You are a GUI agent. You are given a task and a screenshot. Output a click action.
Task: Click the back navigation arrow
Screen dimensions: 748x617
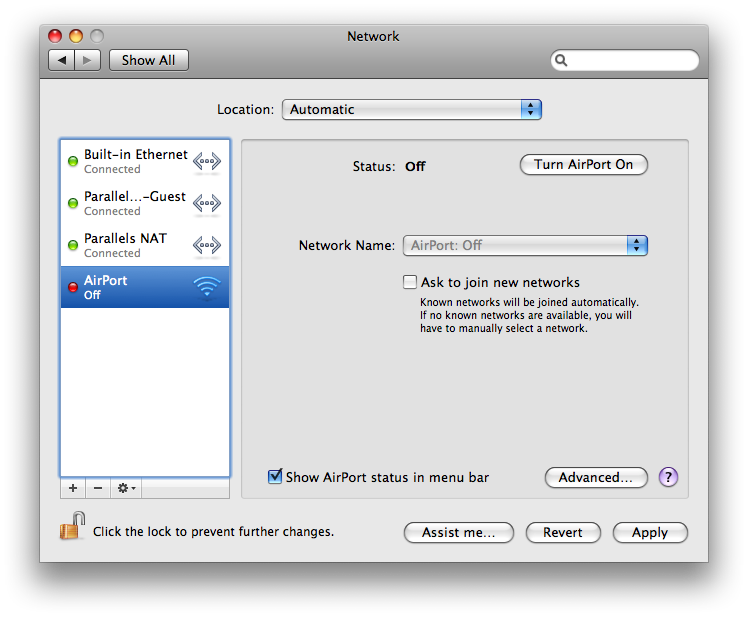click(62, 60)
